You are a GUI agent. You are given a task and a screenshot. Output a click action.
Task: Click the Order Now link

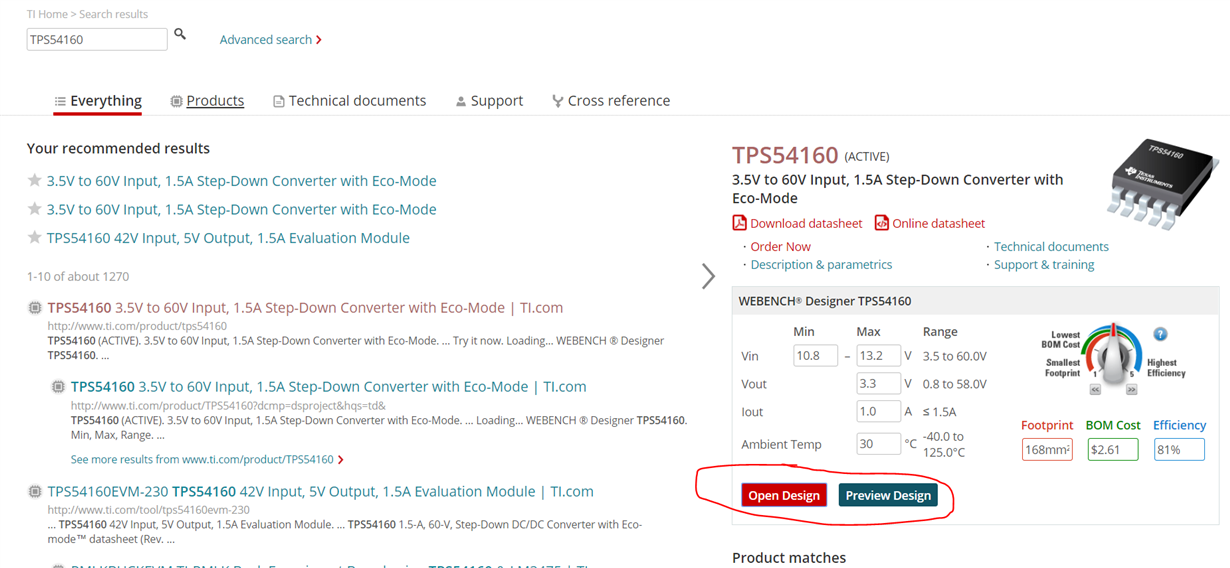pos(780,247)
